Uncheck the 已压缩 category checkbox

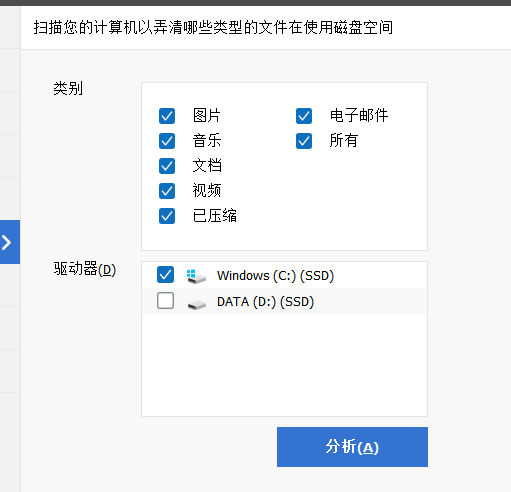[x=167, y=216]
